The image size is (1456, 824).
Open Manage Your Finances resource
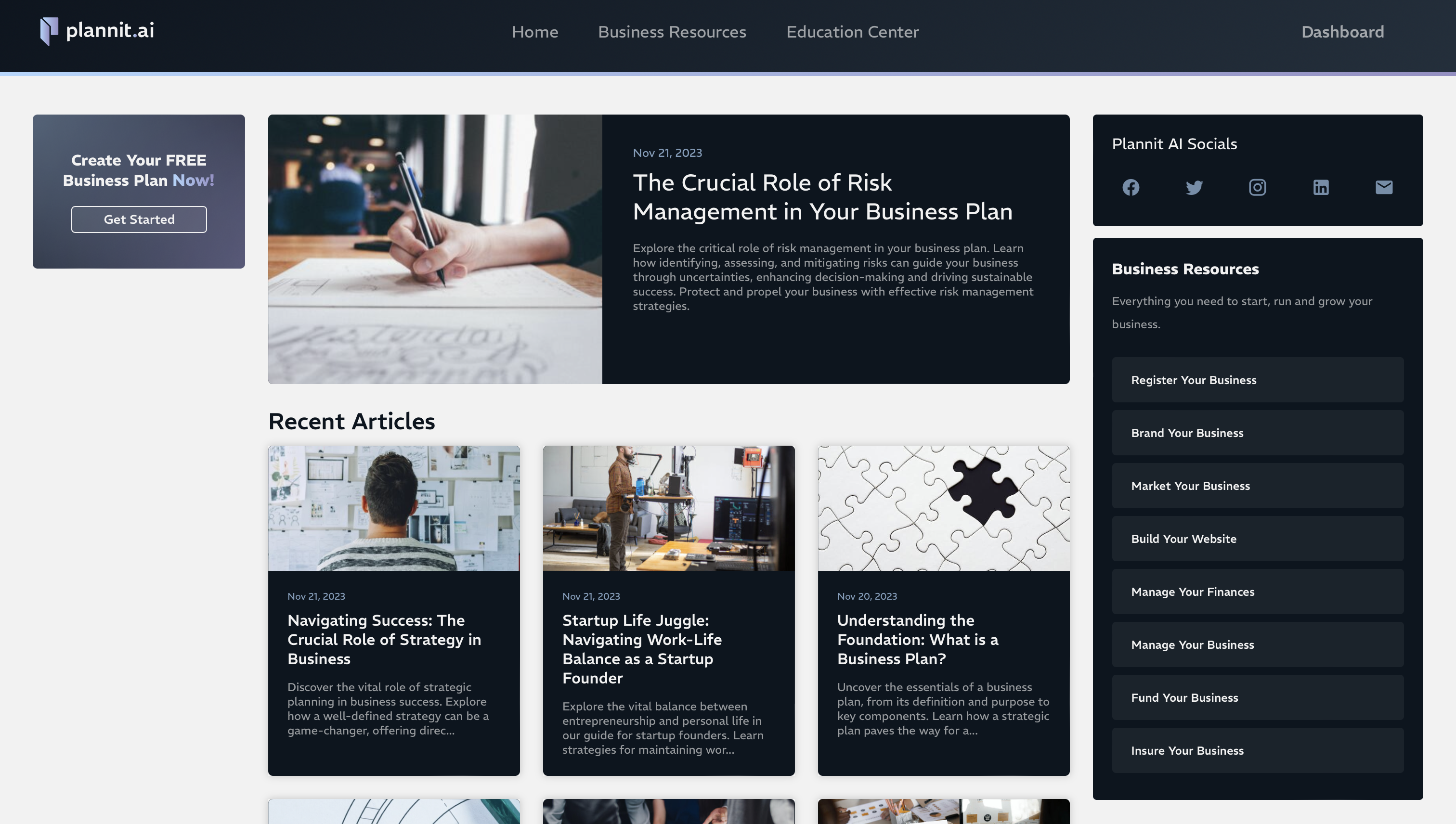[x=1257, y=592]
